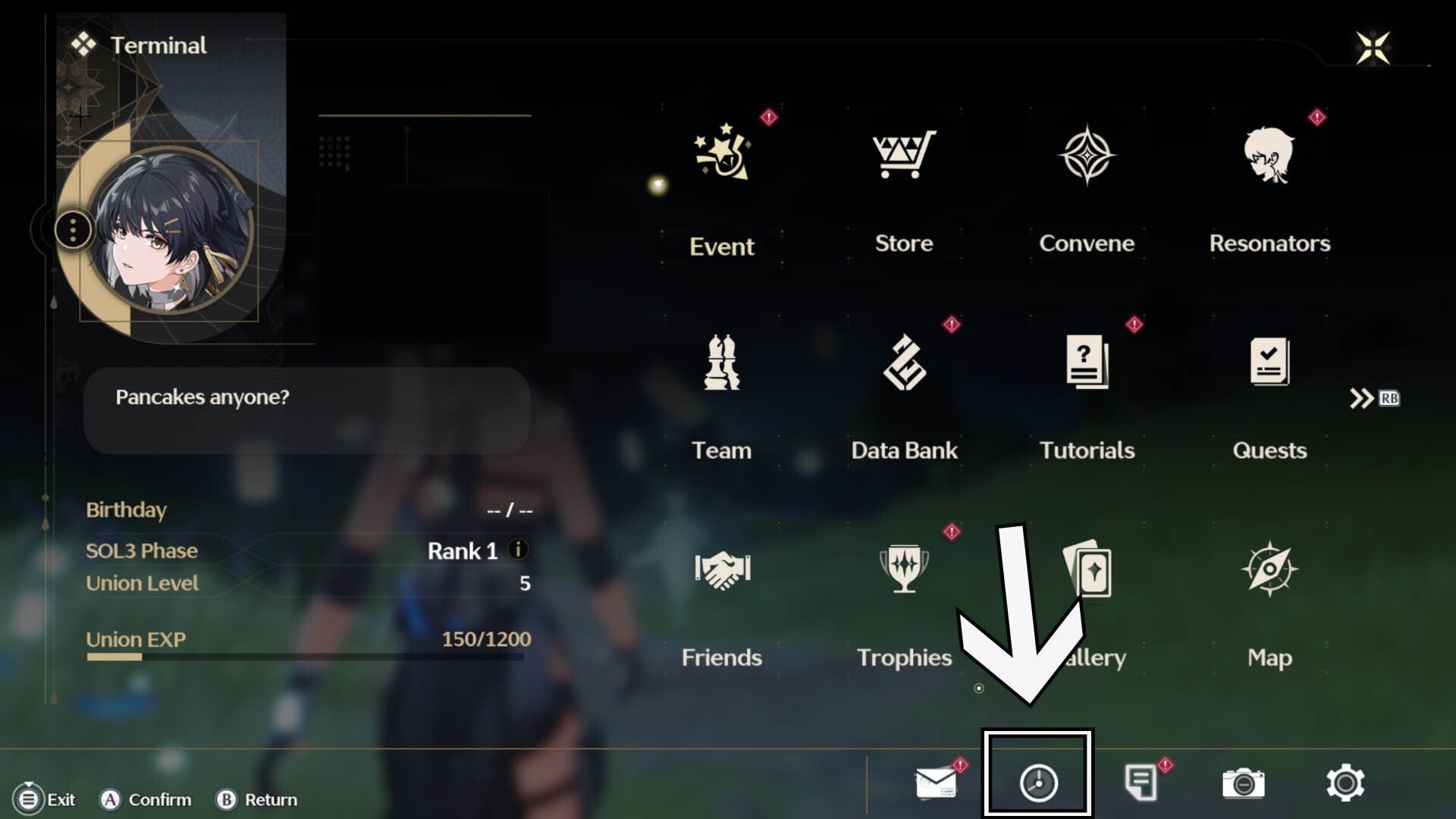Open the Resonators character icon

pos(1269,155)
